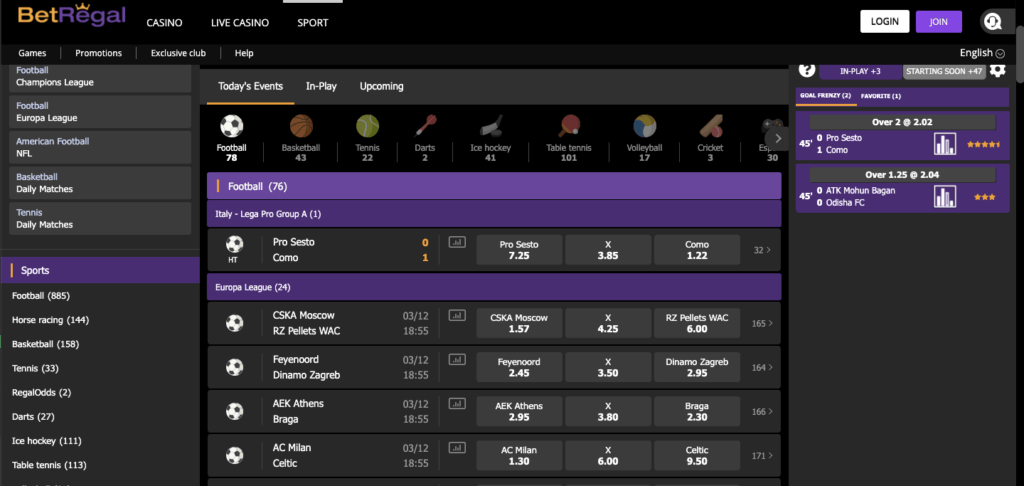This screenshot has height=486, width=1024.
Task: Open Games link
Action: coord(32,53)
